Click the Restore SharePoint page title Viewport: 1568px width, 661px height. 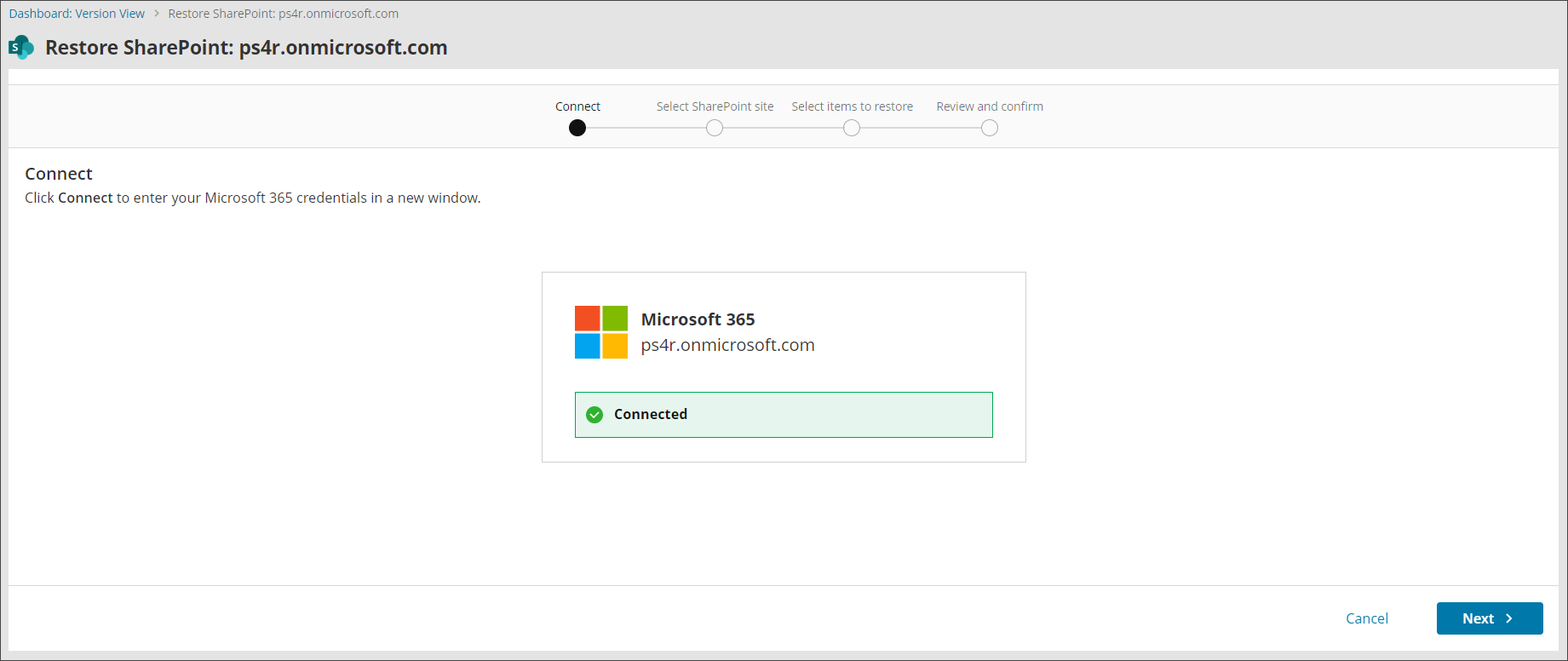pyautogui.click(x=246, y=48)
